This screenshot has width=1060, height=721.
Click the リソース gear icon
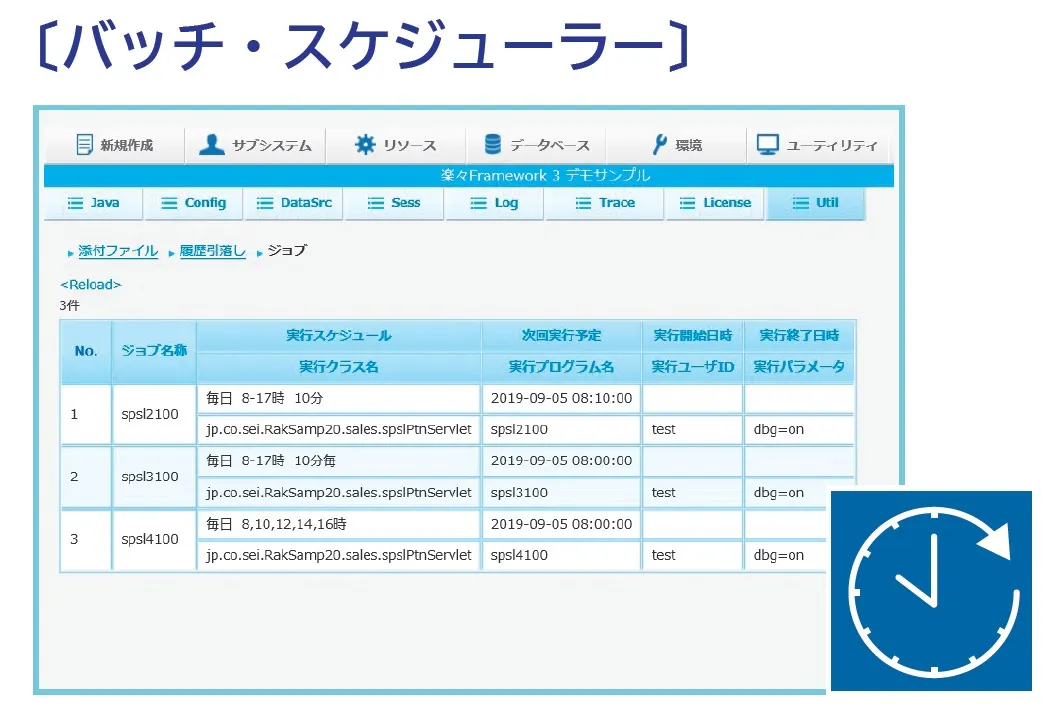[x=365, y=145]
